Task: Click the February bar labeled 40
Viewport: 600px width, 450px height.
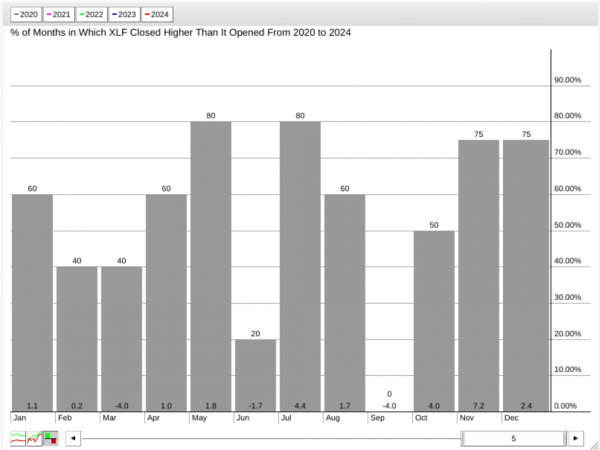Action: pyautogui.click(x=77, y=339)
